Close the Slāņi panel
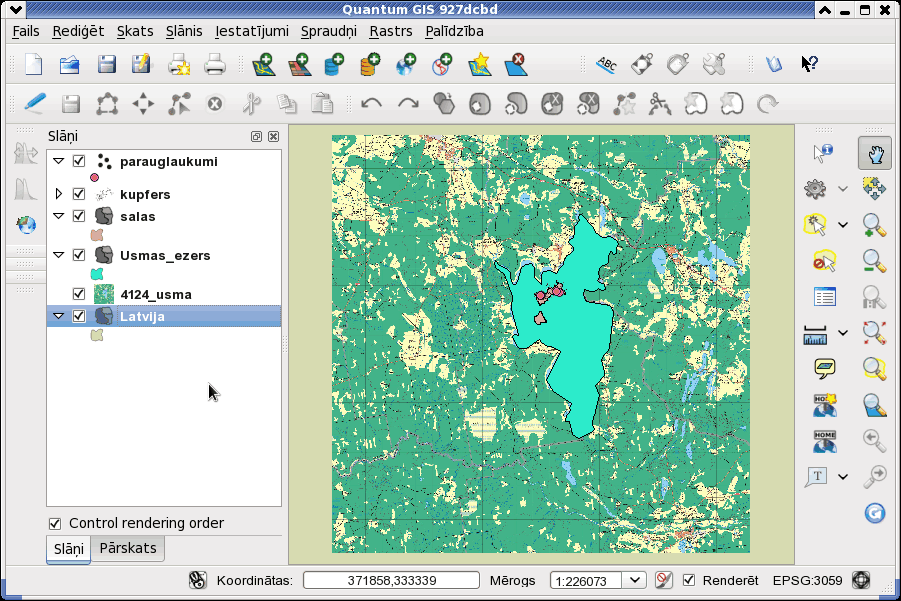This screenshot has height=601, width=901. tap(274, 136)
